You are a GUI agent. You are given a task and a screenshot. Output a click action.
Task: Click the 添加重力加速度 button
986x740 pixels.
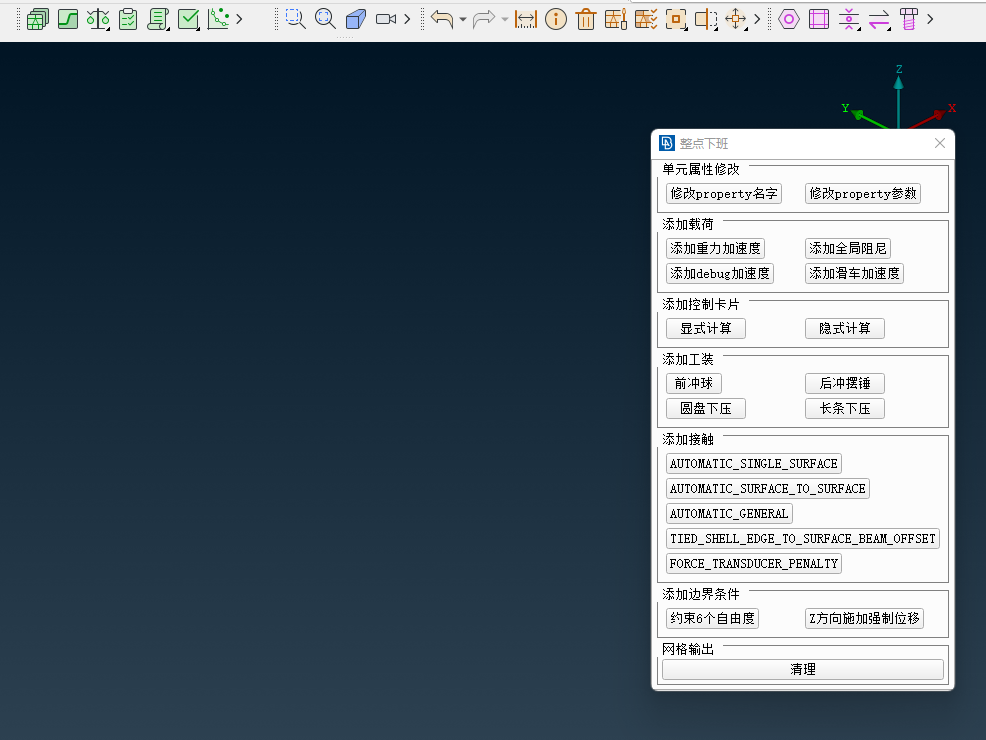716,248
